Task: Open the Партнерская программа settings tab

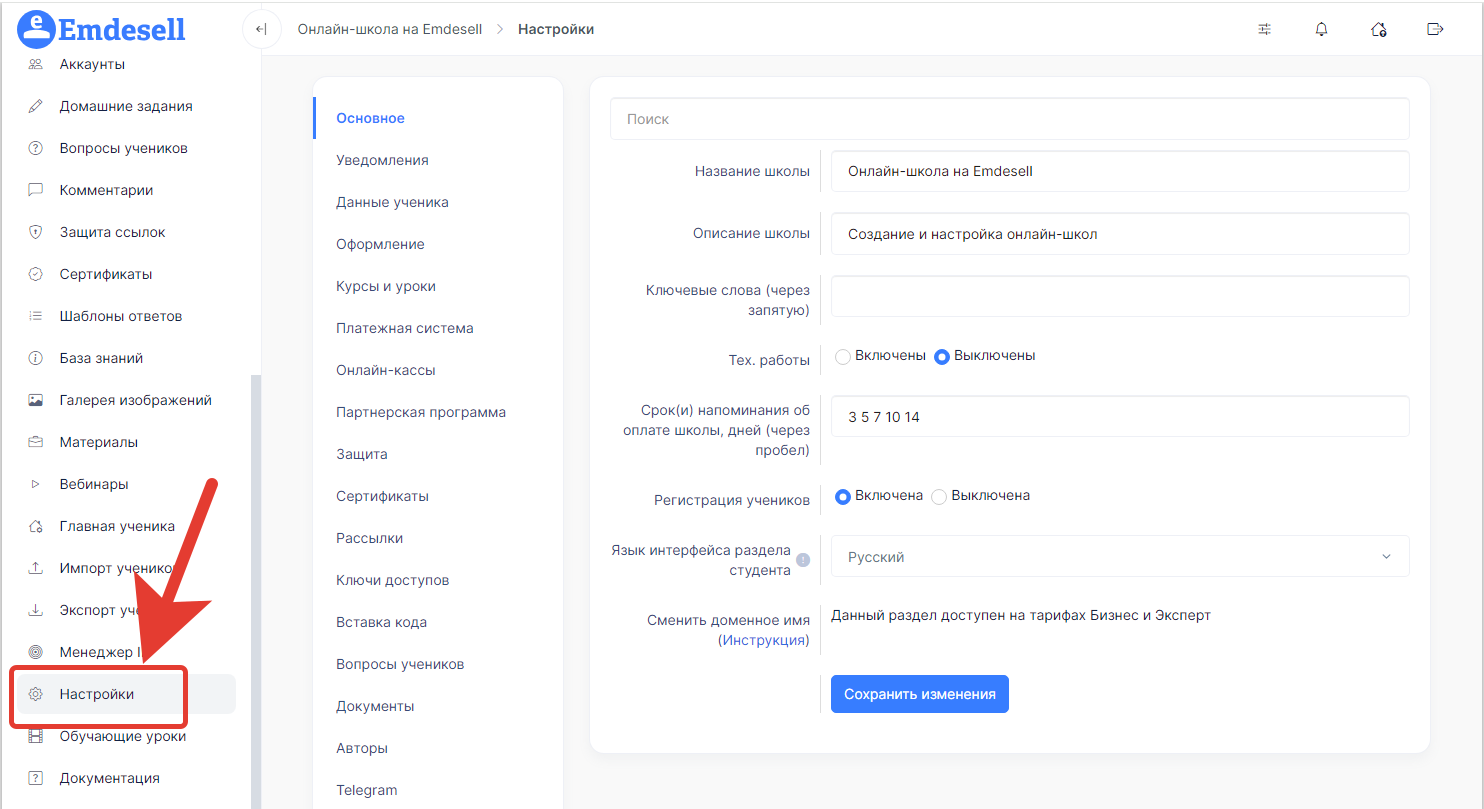Action: point(421,412)
